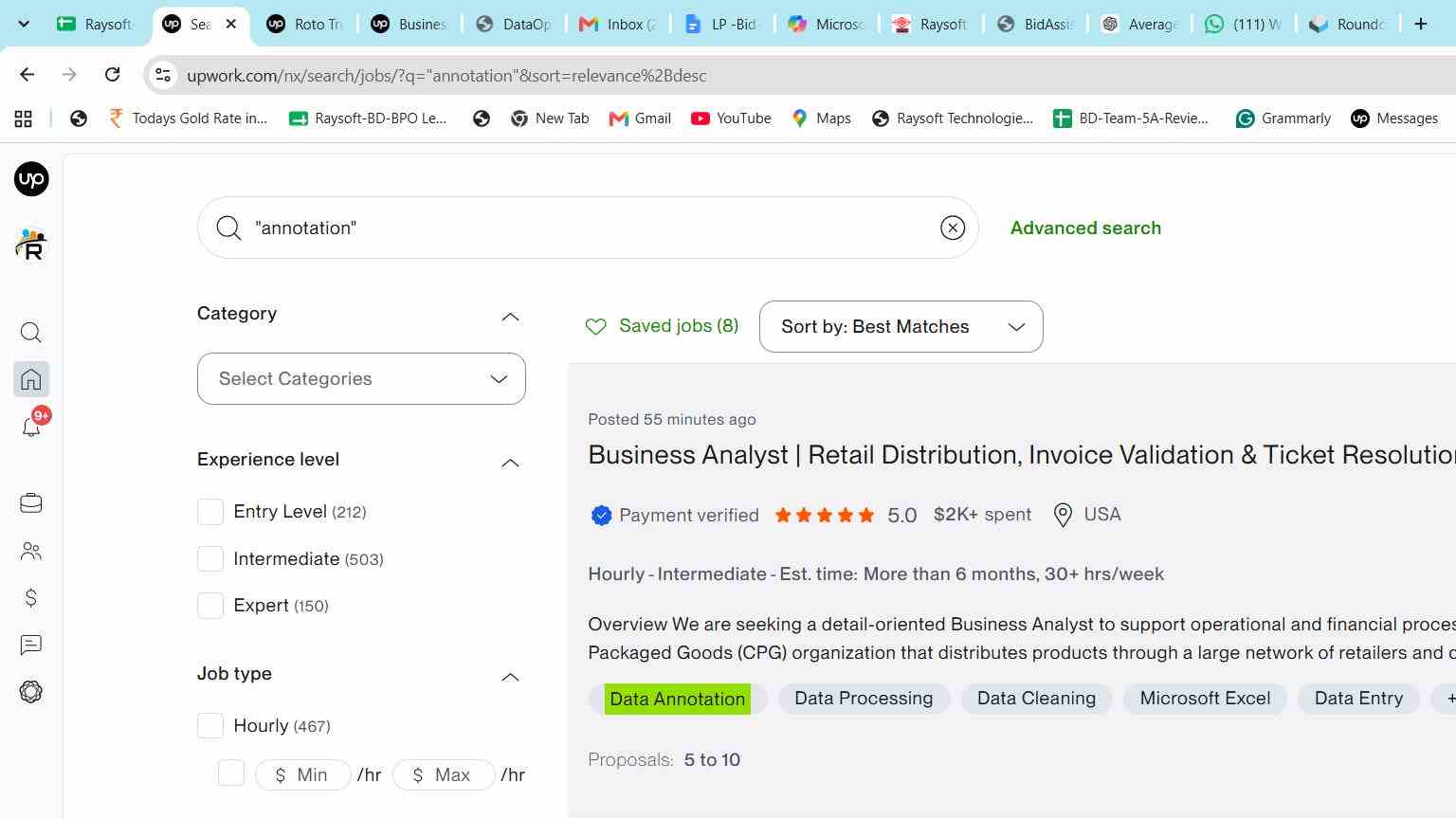This screenshot has width=1456, height=819.
Task: Focus the Min hourly rate input field
Action: (303, 775)
